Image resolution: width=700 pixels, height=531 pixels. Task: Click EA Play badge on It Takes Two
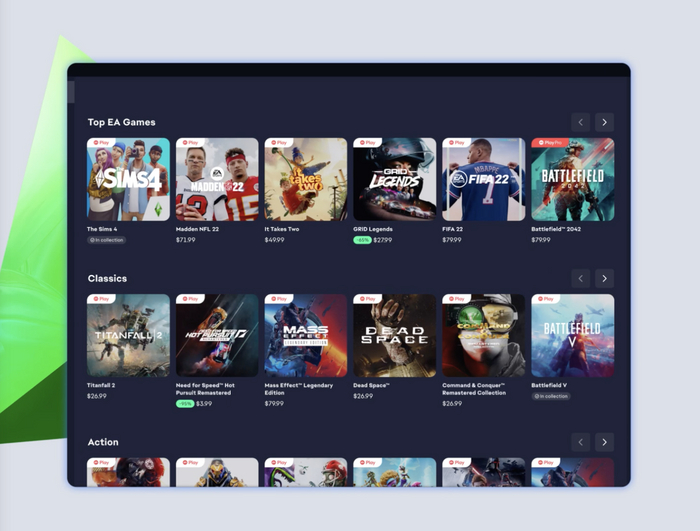click(x=279, y=142)
